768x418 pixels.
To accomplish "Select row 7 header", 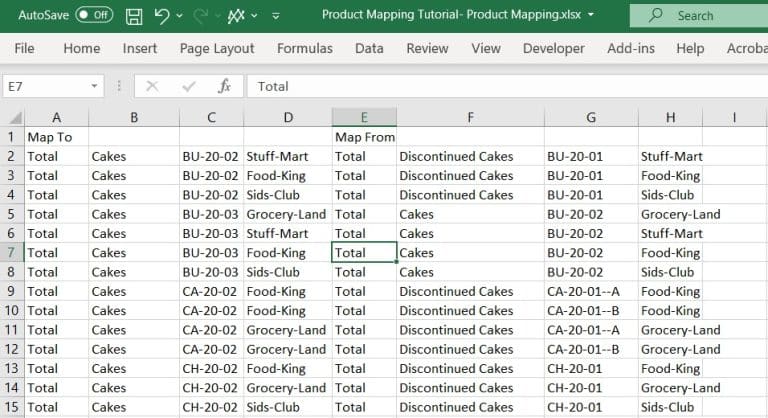I will coord(12,252).
